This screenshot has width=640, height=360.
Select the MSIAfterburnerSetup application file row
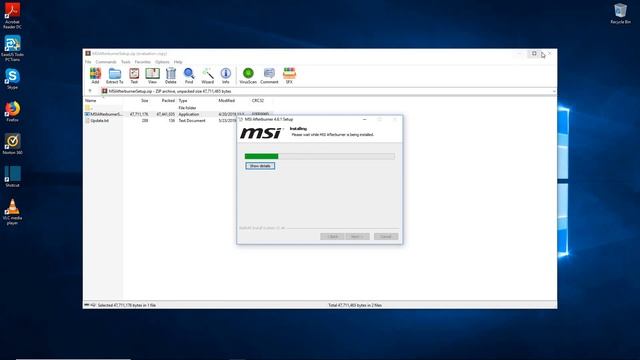(178, 114)
